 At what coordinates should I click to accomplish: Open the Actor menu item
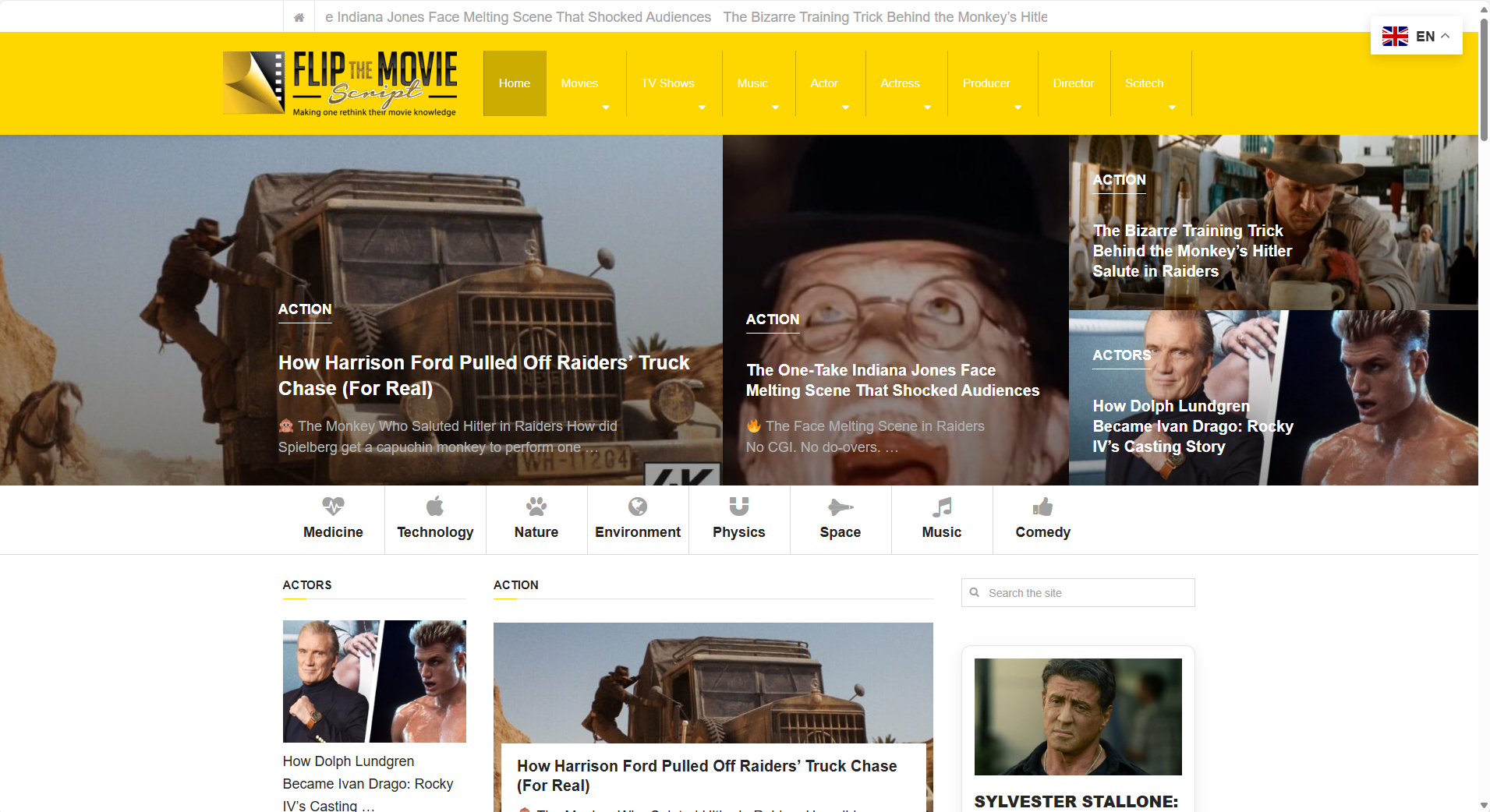click(824, 83)
